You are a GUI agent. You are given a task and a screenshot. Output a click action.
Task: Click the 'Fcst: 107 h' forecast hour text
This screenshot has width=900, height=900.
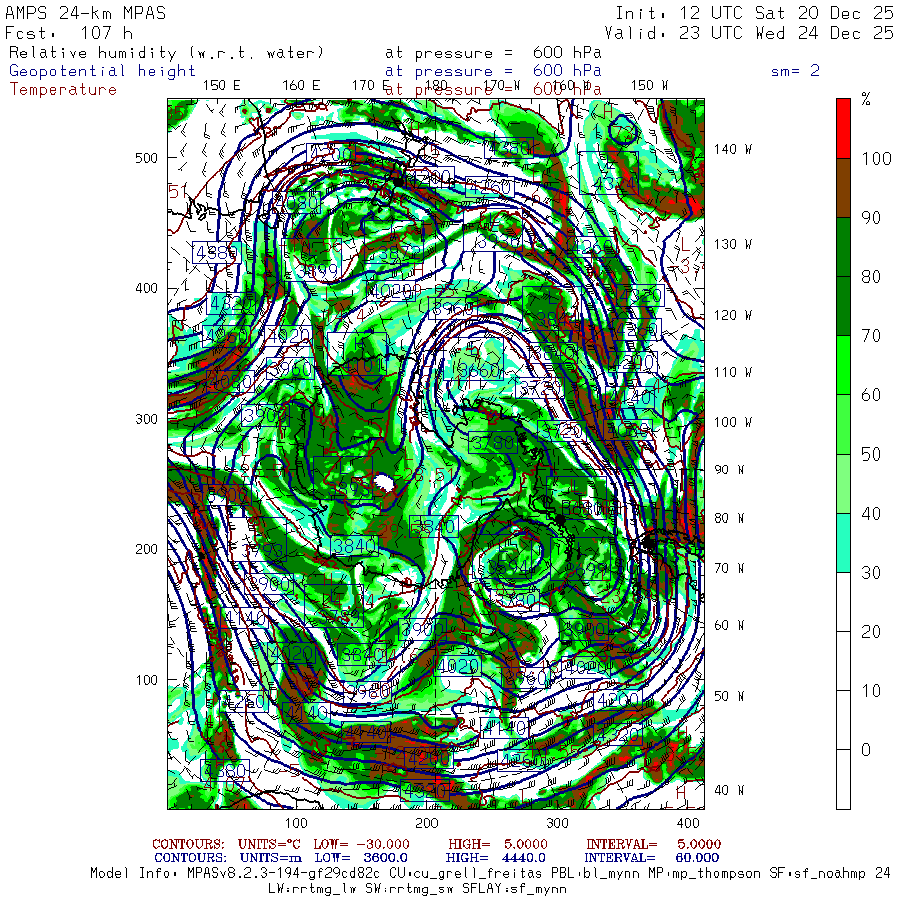[69, 33]
